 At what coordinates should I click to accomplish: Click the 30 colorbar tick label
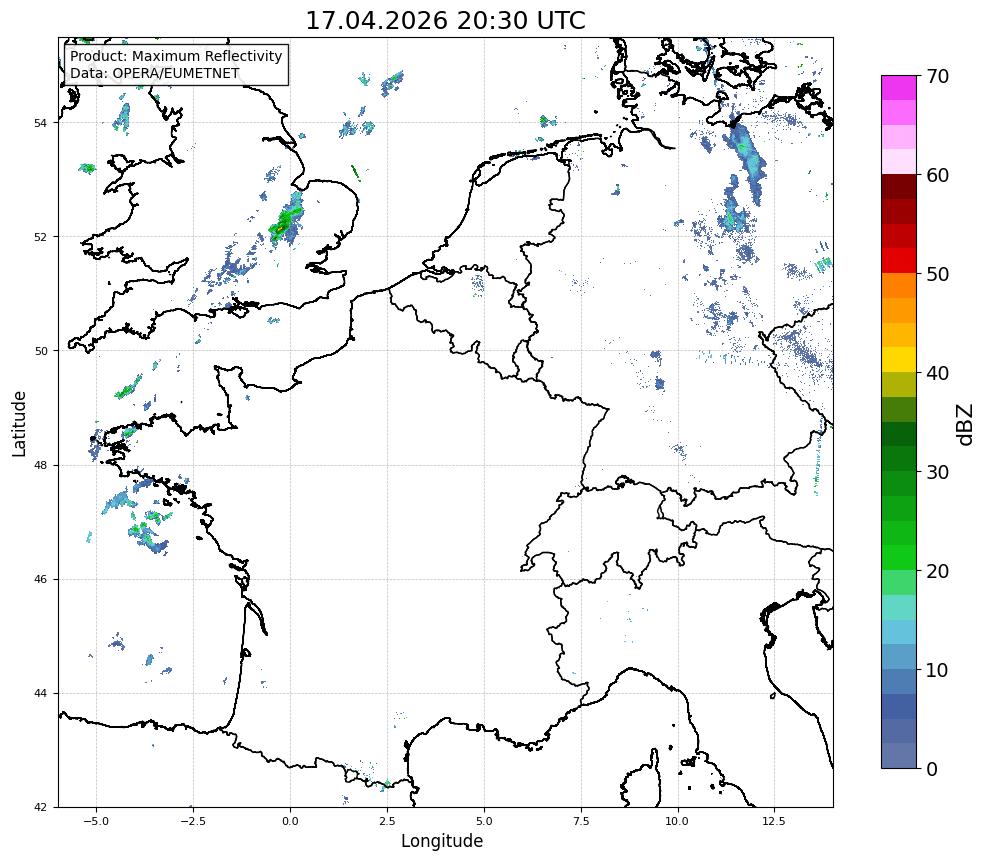click(x=937, y=472)
